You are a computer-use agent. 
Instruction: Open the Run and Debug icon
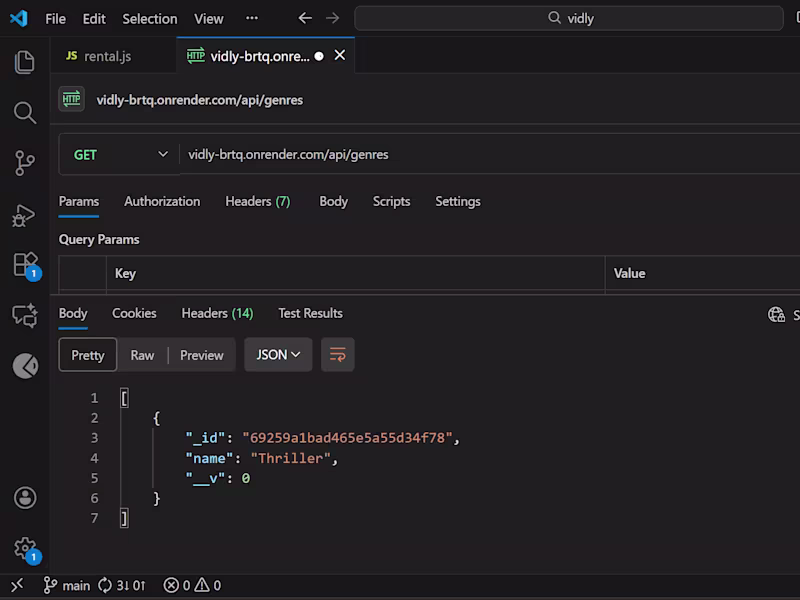pos(25,213)
